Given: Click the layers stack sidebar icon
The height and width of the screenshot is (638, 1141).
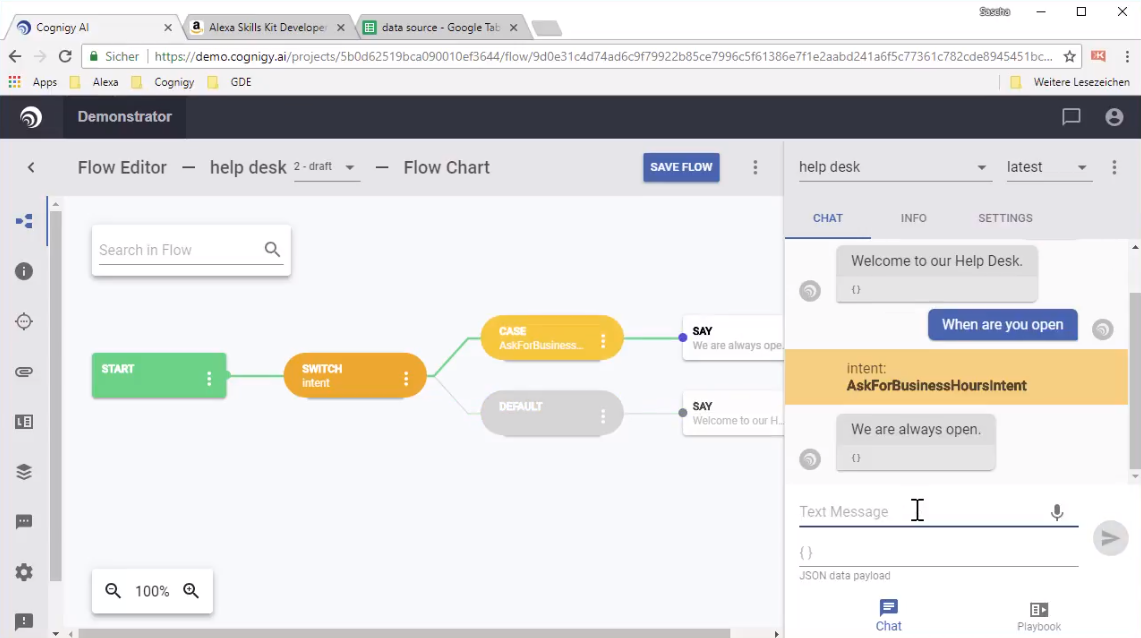Looking at the screenshot, I should coord(24,472).
